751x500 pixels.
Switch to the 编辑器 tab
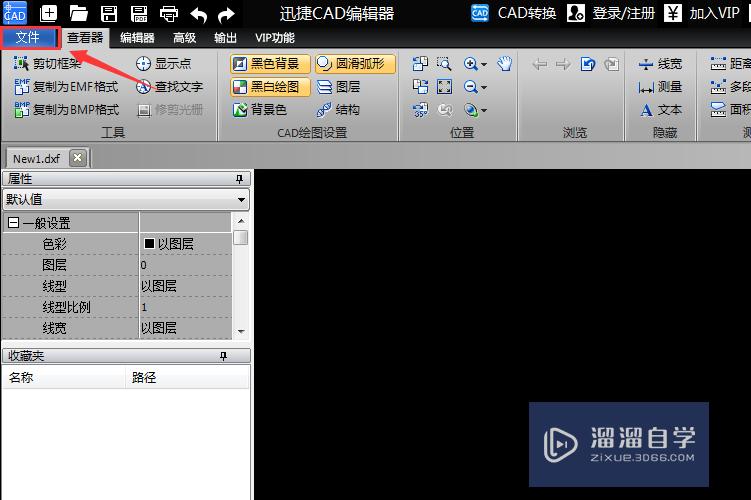coord(137,38)
